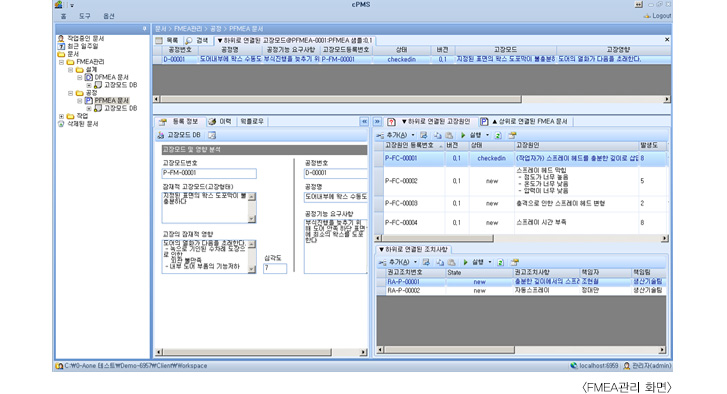This screenshot has width=727, height=394.
Task: Click the properties folder icon in the 조치사항 toolbar
Action: (x=515, y=262)
